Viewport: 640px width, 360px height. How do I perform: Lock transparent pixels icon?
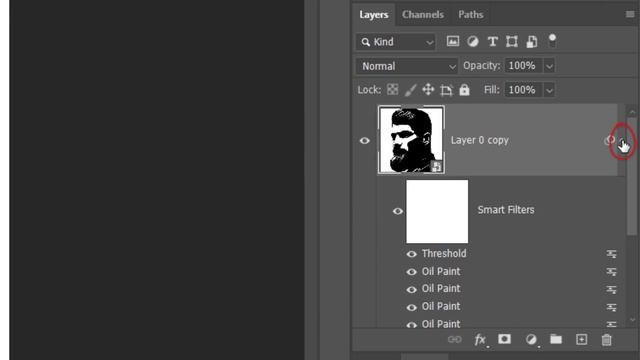point(392,89)
